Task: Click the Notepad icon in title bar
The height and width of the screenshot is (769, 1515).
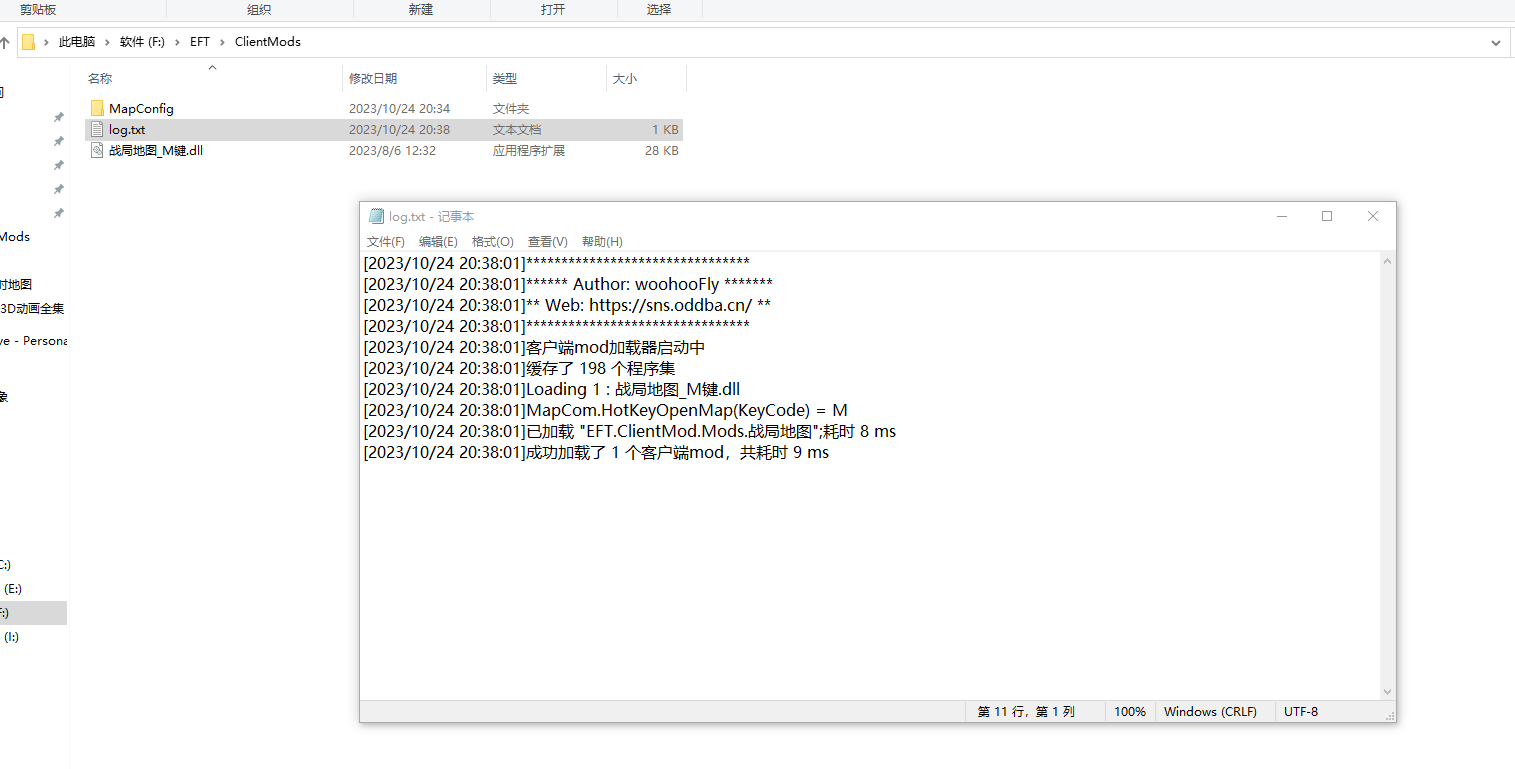Action: pos(376,216)
